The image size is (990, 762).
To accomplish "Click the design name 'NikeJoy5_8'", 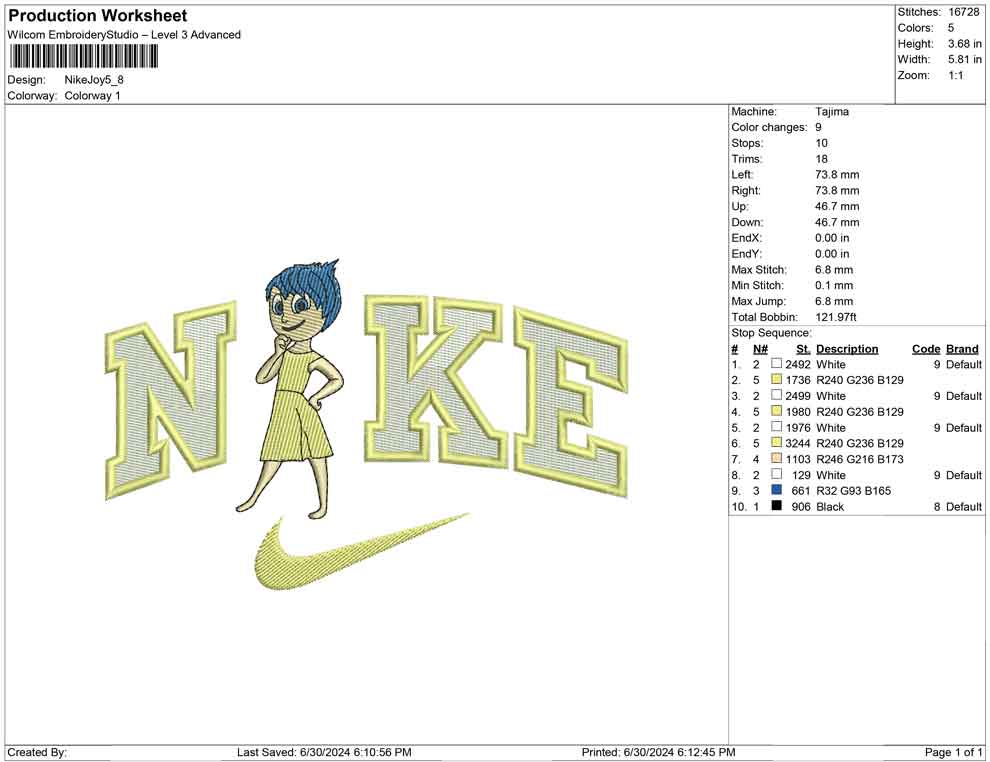I will (x=94, y=80).
